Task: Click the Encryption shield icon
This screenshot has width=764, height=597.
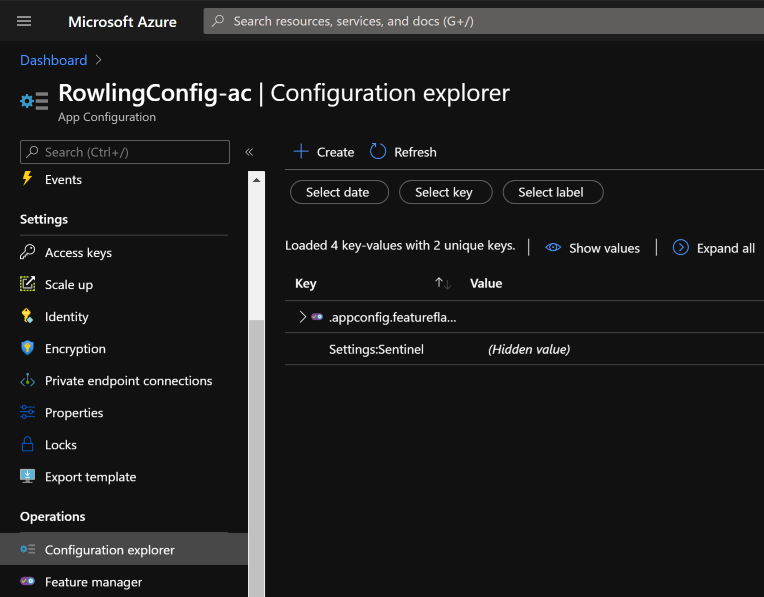Action: (x=27, y=348)
